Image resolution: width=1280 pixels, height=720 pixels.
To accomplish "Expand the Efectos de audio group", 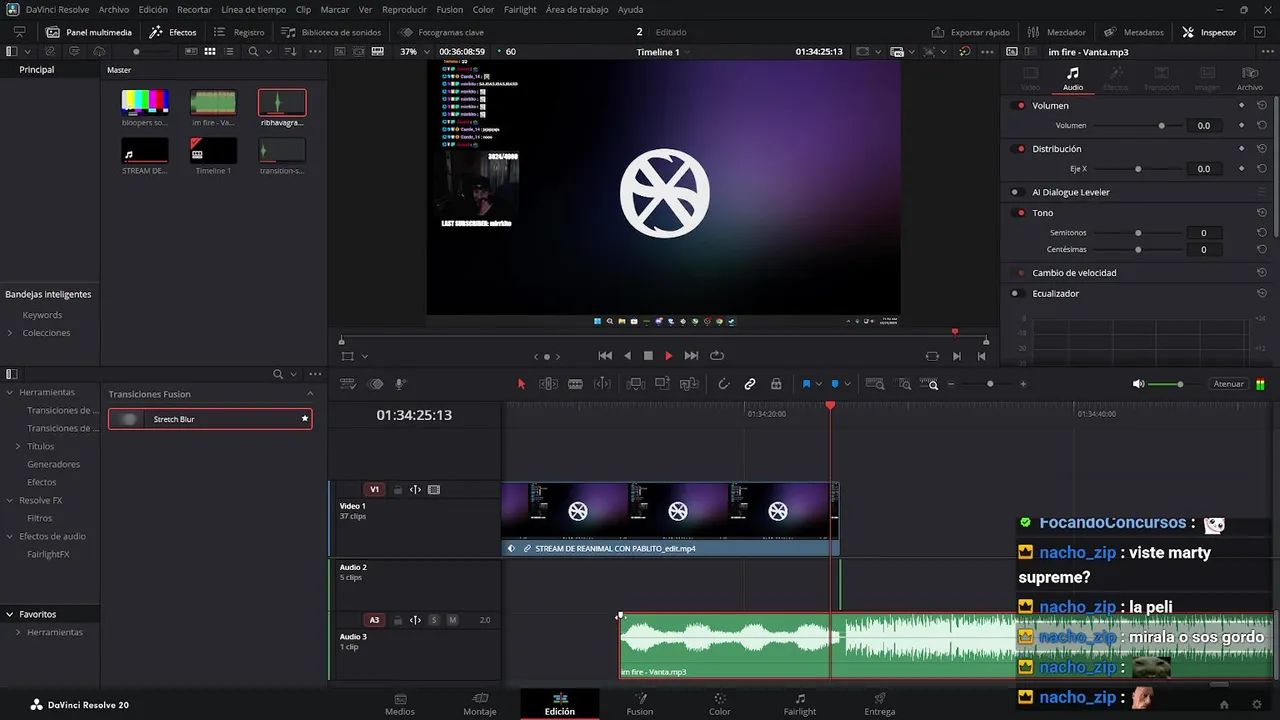I will point(10,536).
